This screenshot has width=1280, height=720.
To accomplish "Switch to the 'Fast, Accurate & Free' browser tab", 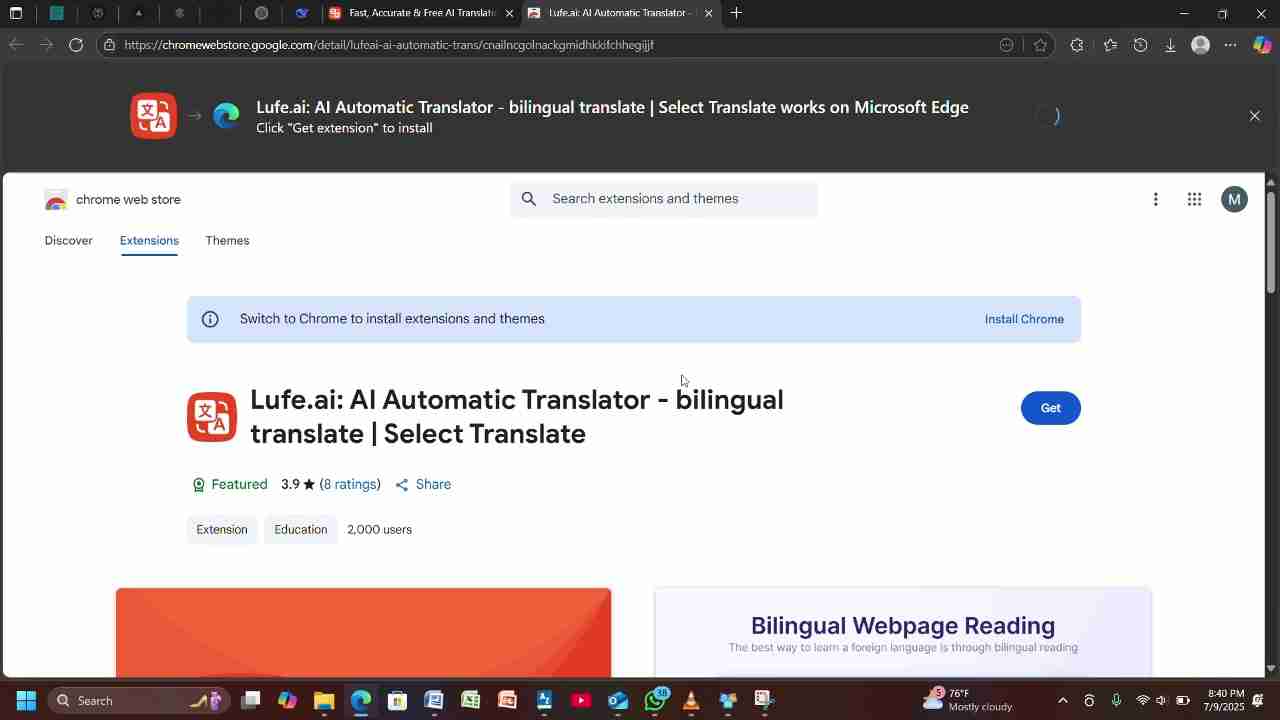I will 420,13.
